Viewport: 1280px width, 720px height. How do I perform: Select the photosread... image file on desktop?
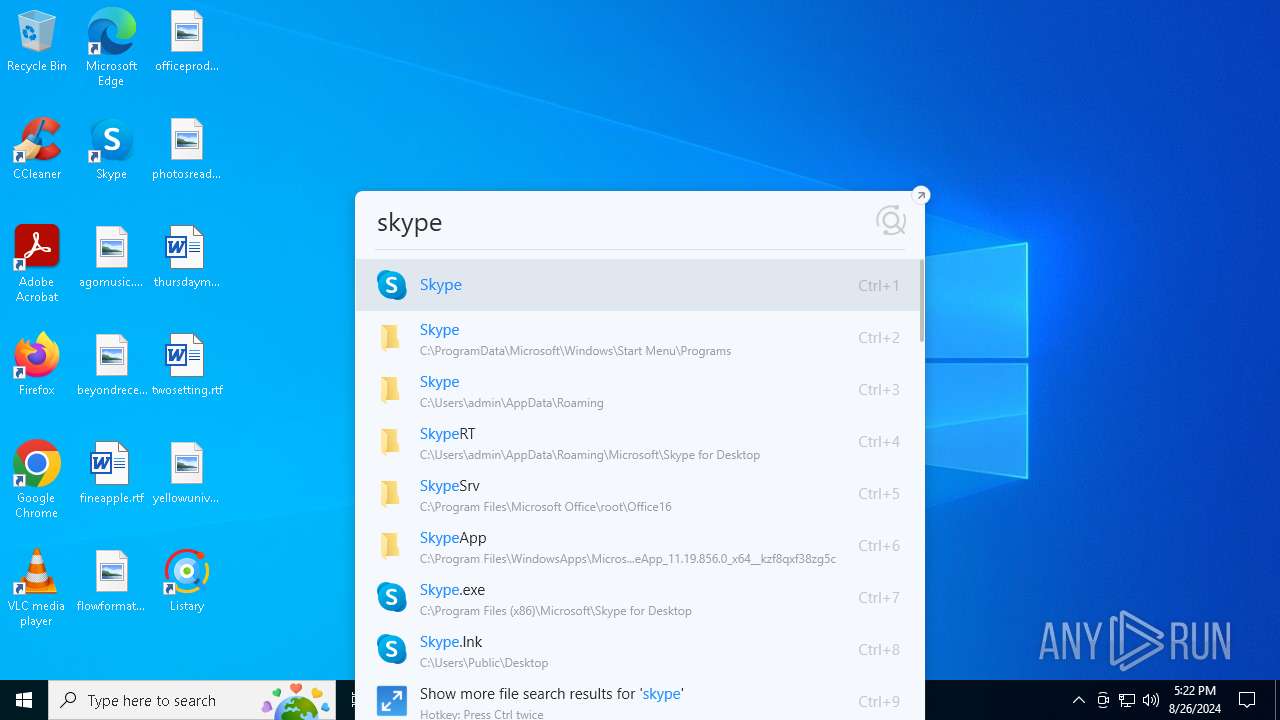[x=187, y=149]
